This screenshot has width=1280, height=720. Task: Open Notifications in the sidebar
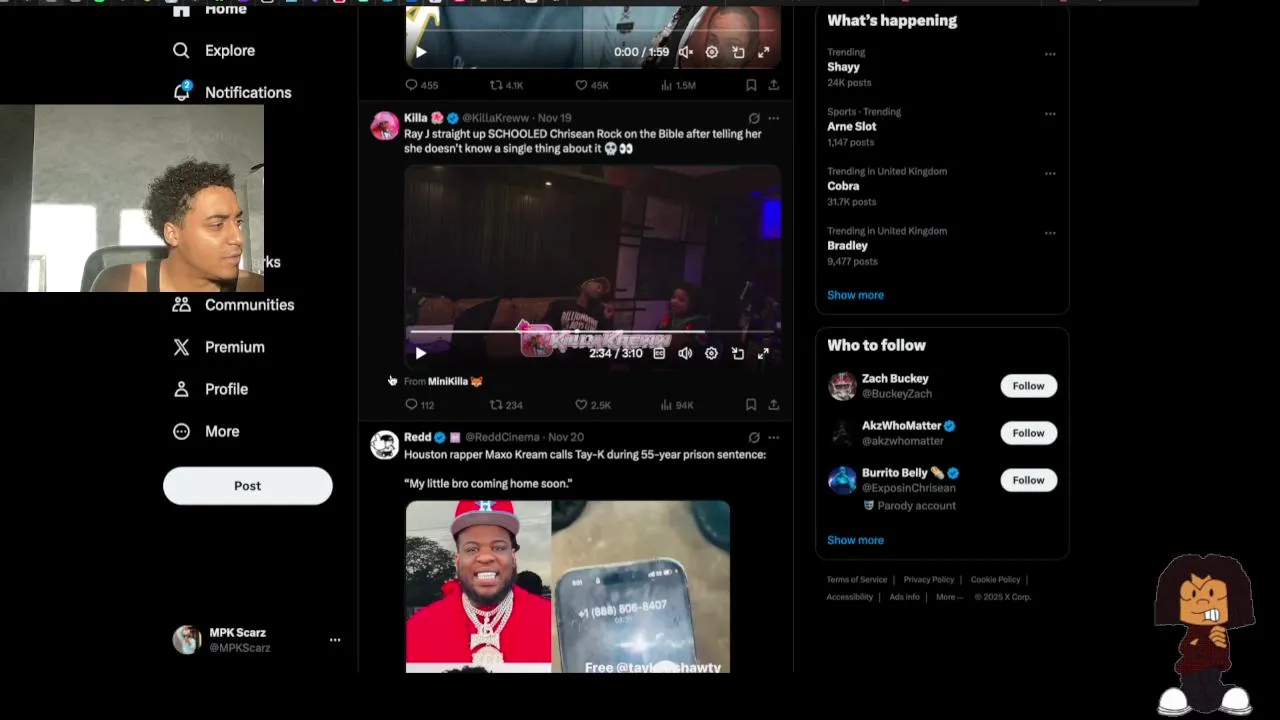231,92
